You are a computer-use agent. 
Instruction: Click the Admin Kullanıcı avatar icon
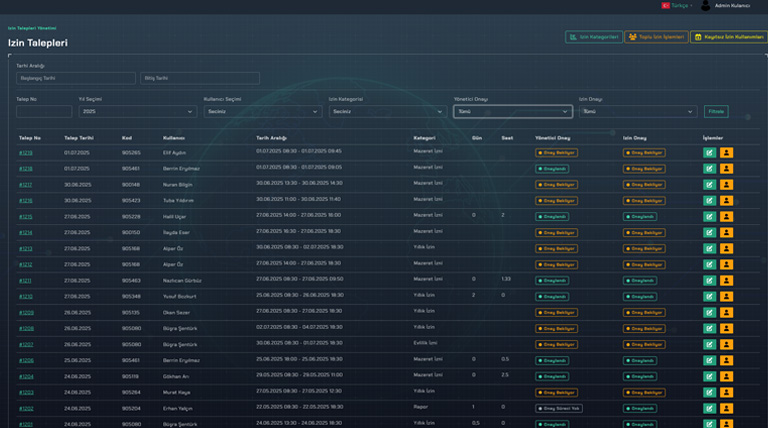705,6
